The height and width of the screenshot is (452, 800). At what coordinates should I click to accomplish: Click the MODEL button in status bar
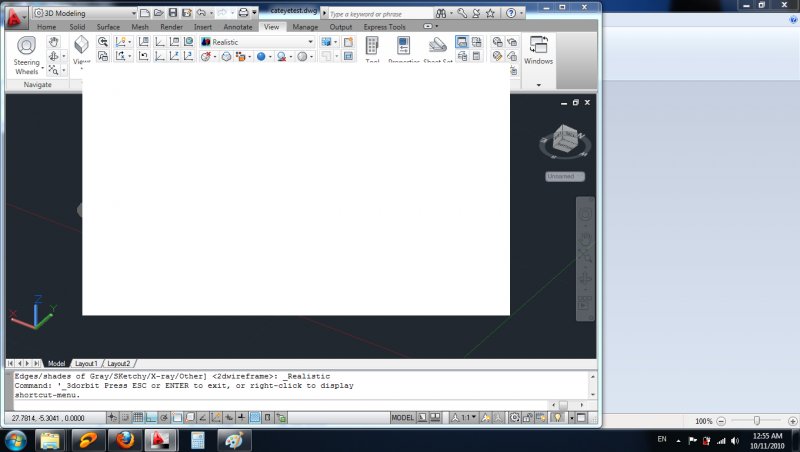(403, 418)
